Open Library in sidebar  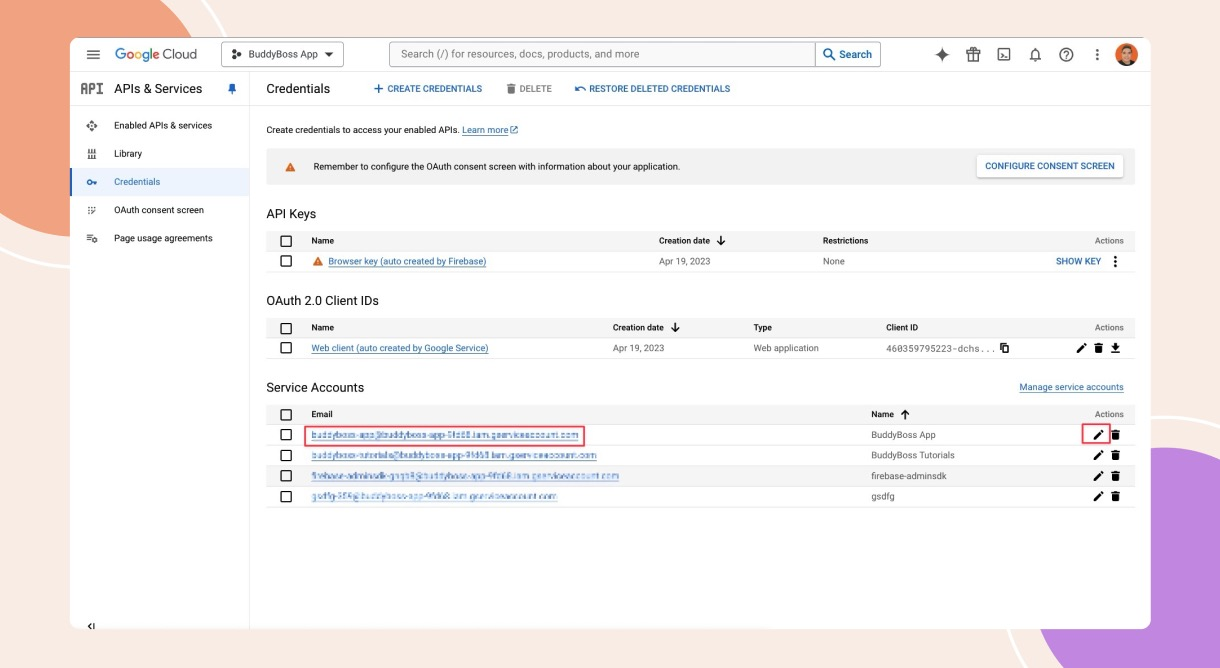pos(160,154)
